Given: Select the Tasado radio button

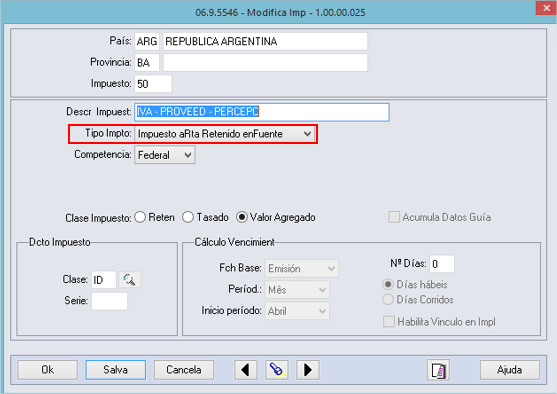Looking at the screenshot, I should coord(188,217).
